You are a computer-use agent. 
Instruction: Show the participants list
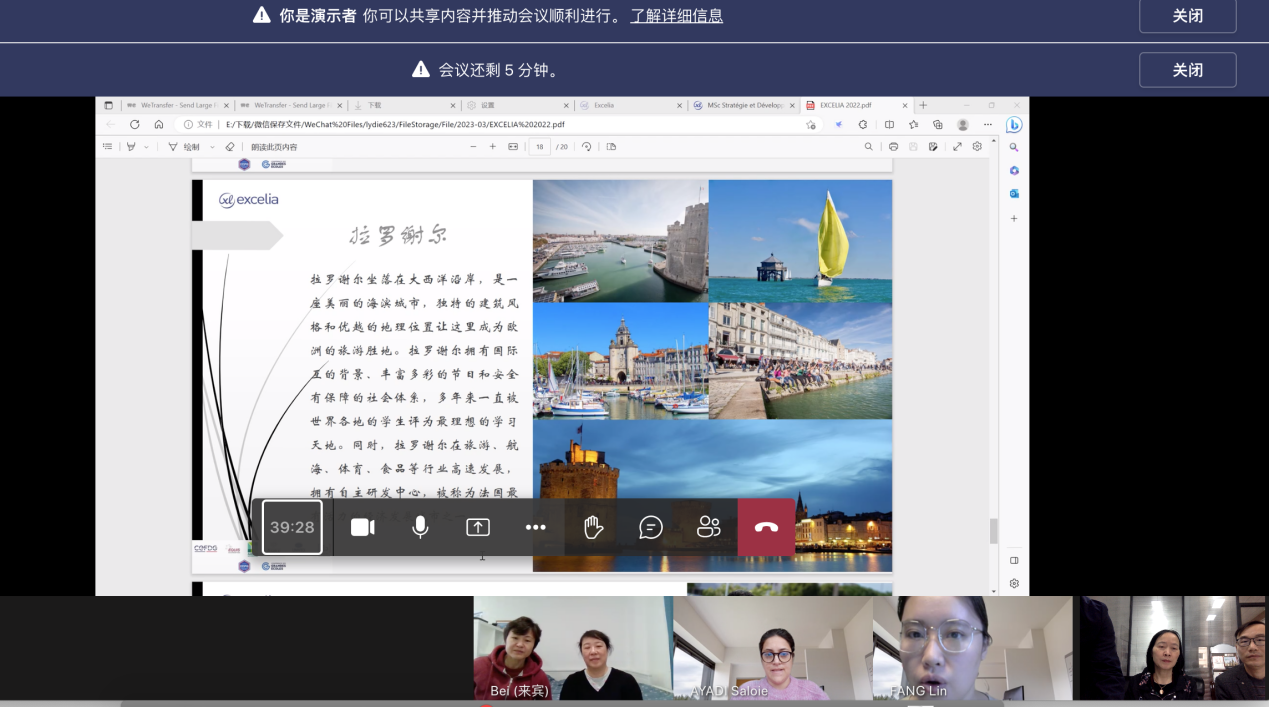click(709, 527)
